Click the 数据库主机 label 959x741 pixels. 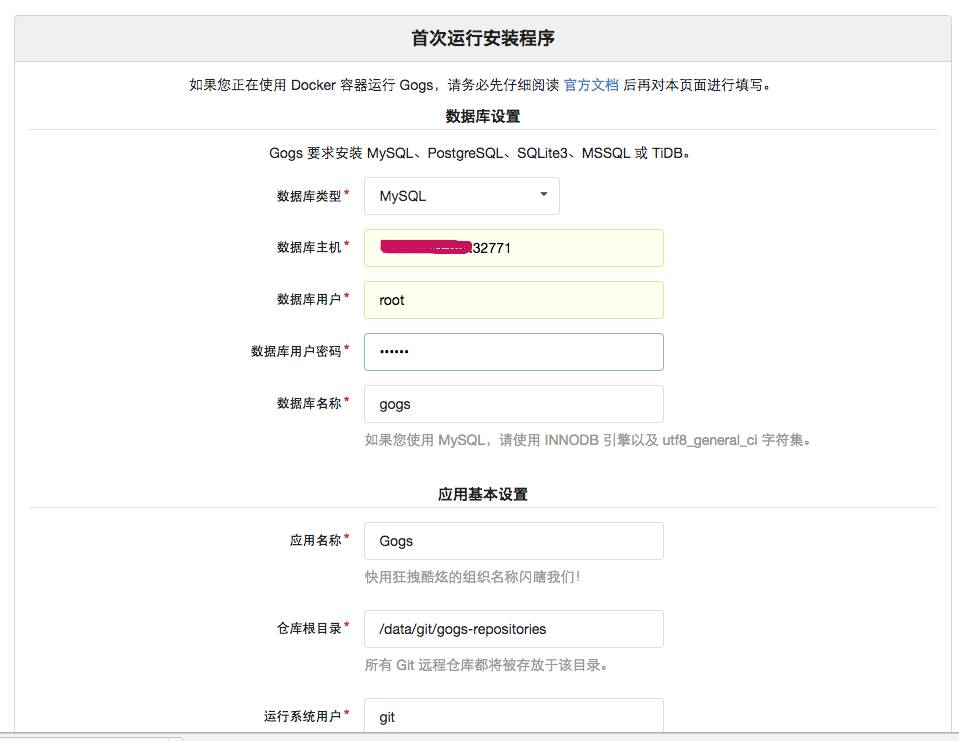(309, 248)
